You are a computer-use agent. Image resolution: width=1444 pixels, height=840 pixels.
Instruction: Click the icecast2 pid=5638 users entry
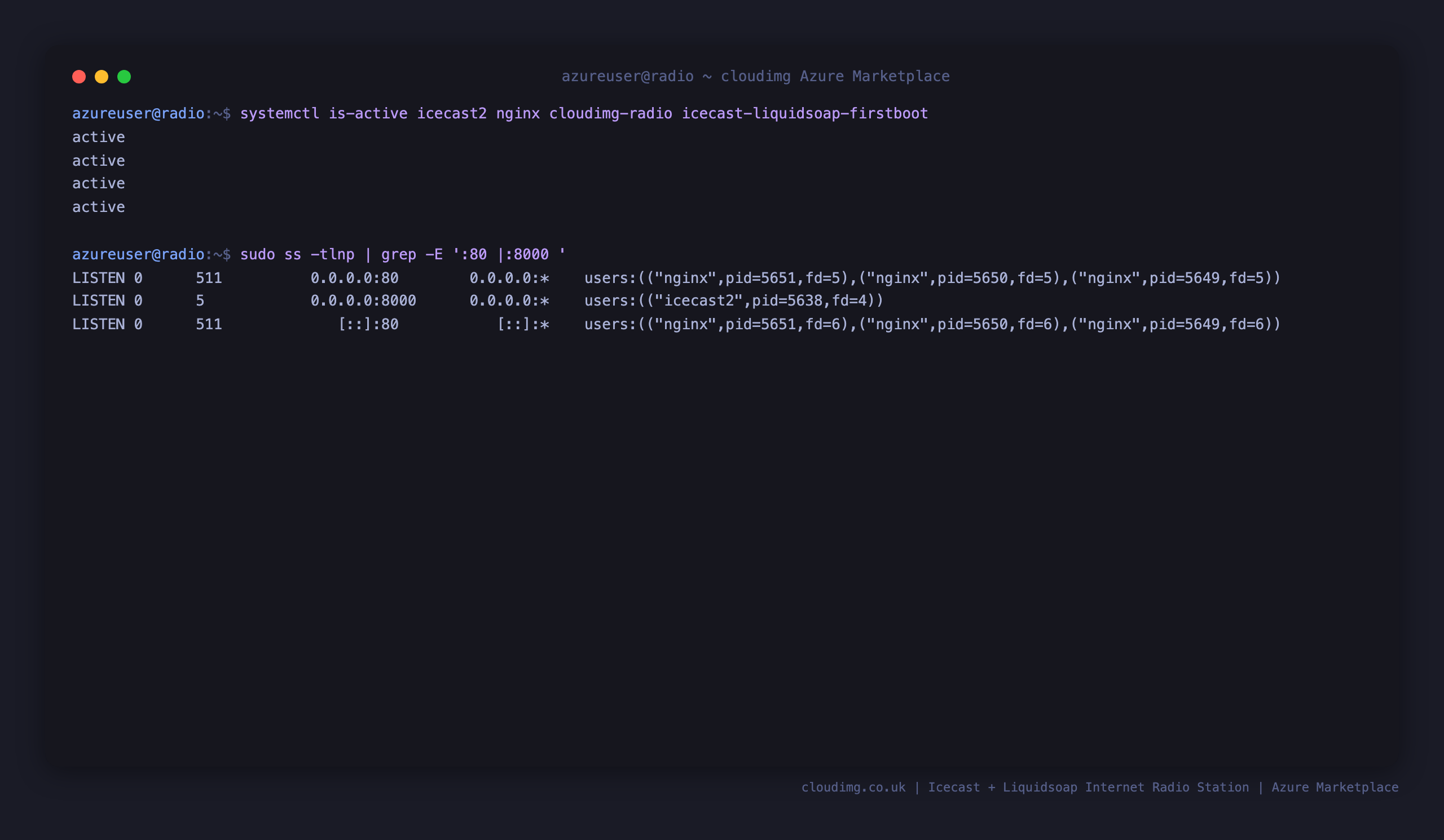pos(734,301)
